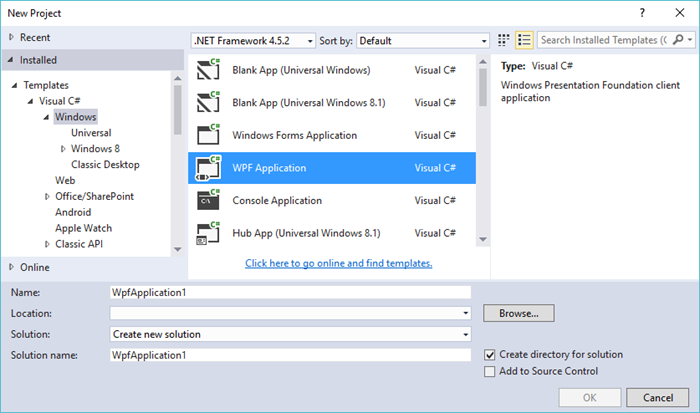Click the templates tree scrollbar down arrow

pyautogui.click(x=177, y=249)
